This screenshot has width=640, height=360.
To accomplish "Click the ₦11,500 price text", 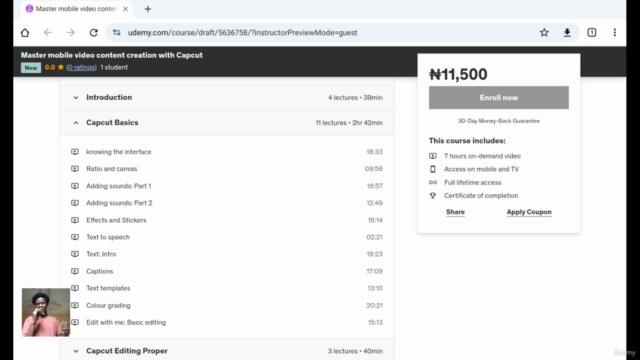I will (458, 74).
